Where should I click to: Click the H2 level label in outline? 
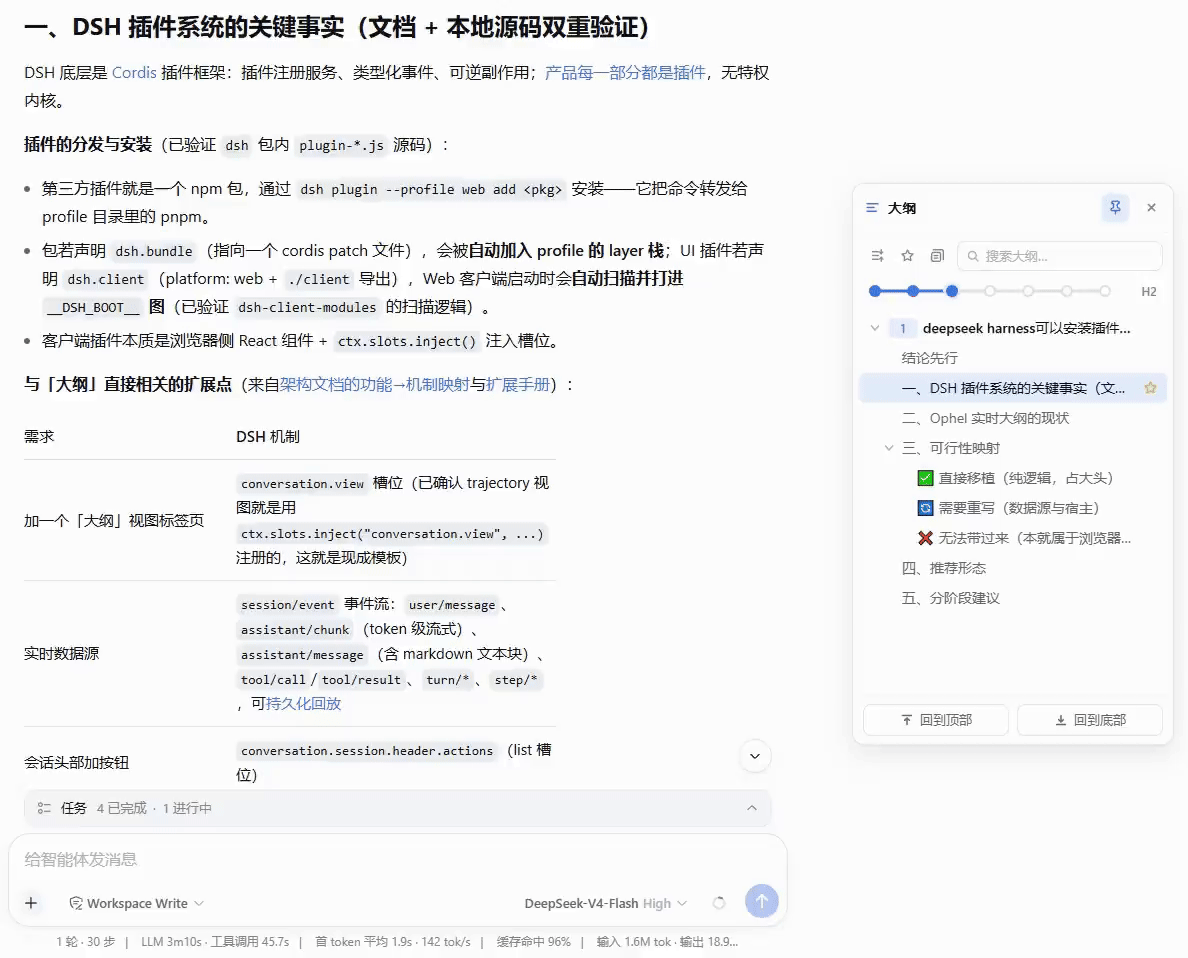tap(1148, 292)
